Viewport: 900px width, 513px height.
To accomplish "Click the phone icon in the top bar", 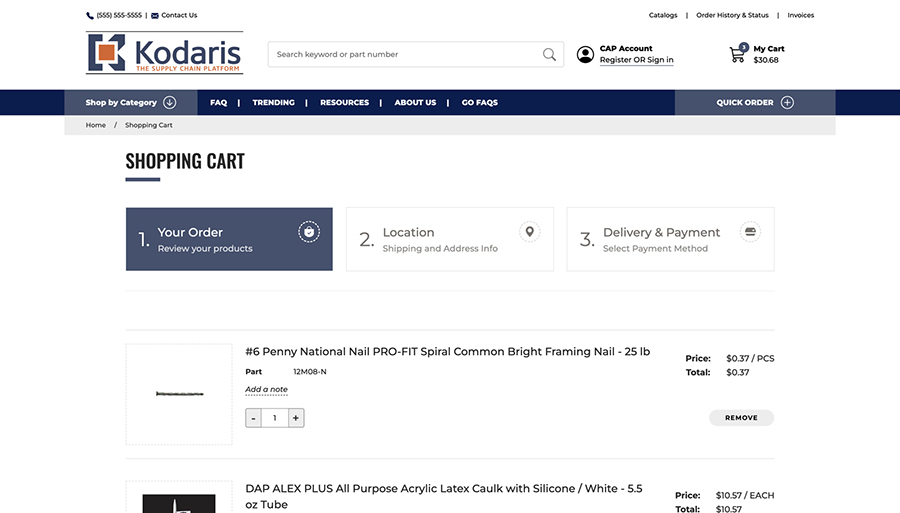I will (90, 15).
